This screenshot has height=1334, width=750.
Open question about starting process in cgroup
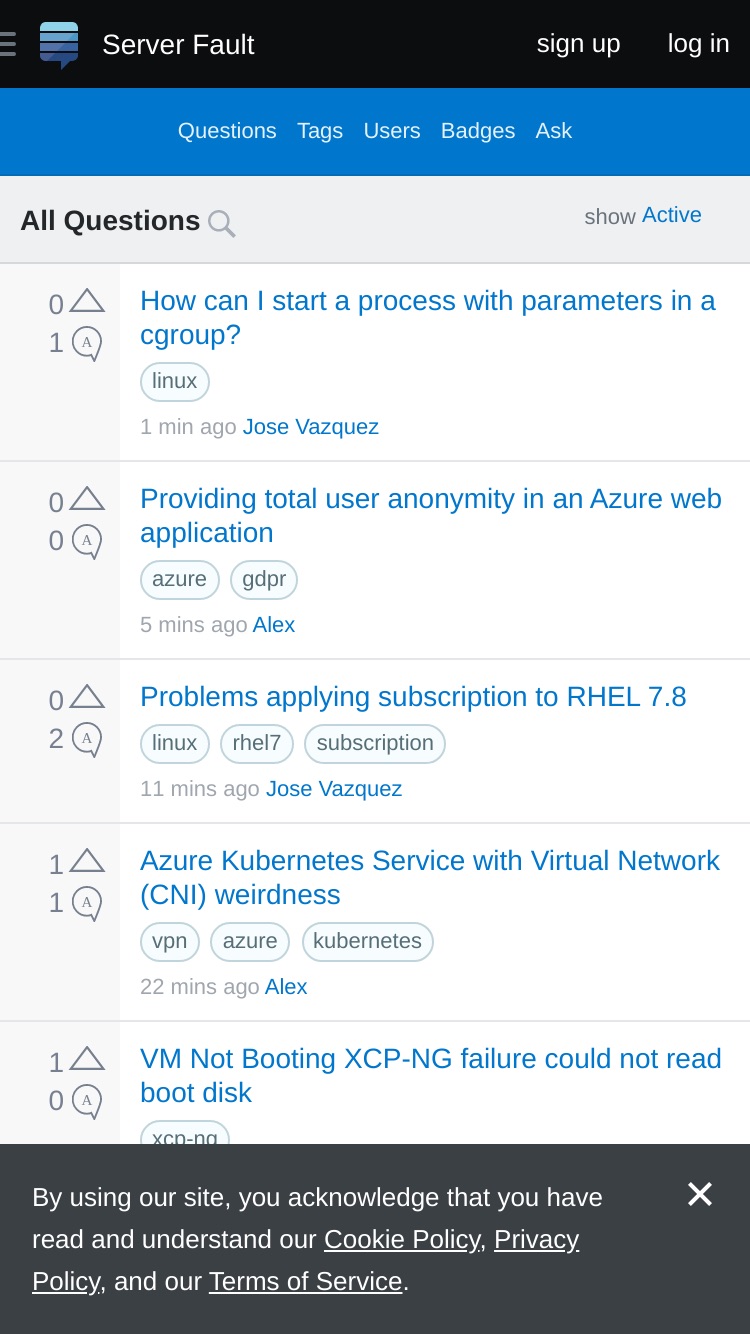tap(428, 318)
